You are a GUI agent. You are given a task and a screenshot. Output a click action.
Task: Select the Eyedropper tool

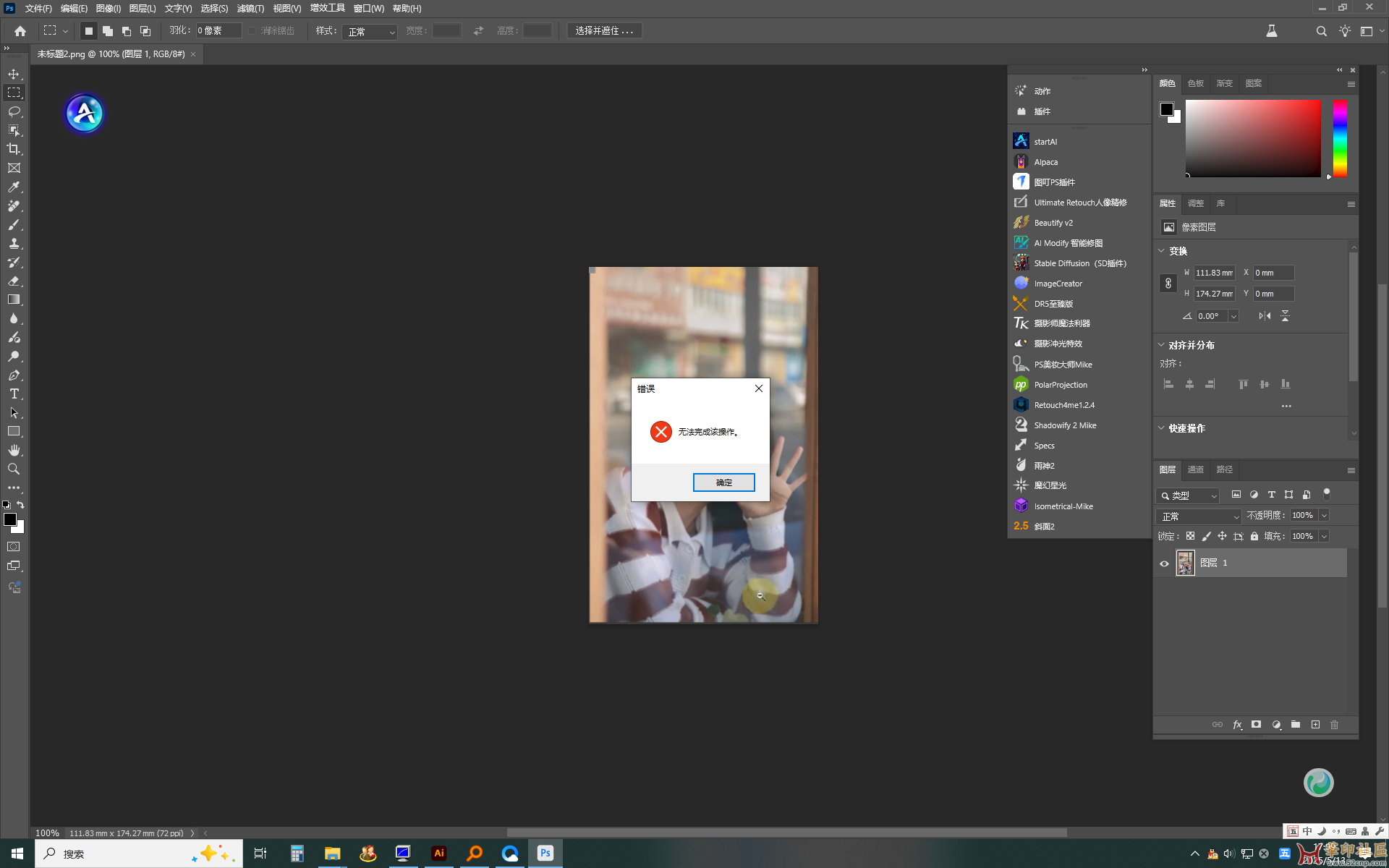click(x=14, y=187)
